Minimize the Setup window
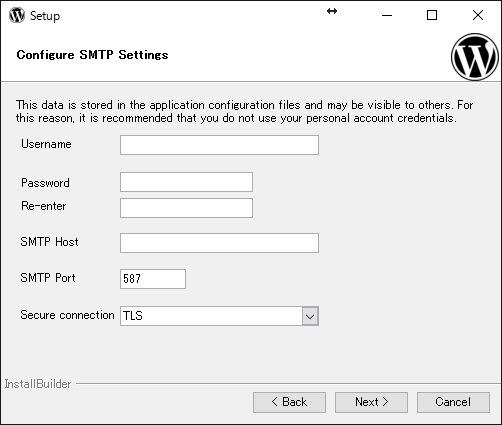Viewport: 502px width, 425px height. [x=387, y=15]
